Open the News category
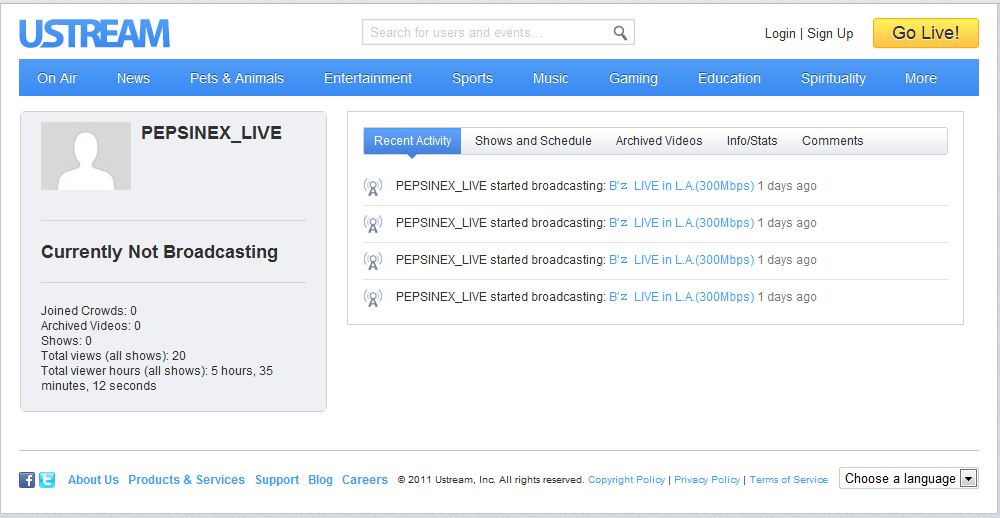This screenshot has width=1000, height=518. point(133,78)
